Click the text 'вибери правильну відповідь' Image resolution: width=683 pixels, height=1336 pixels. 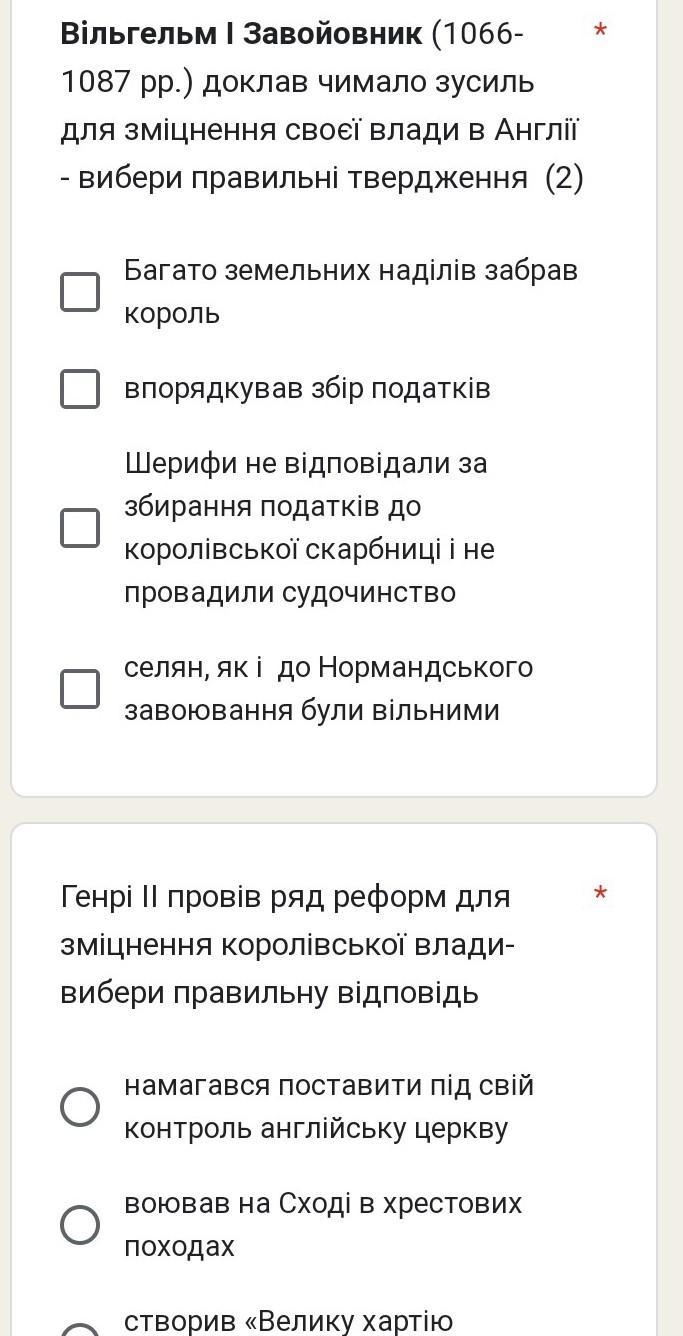[x=269, y=993]
